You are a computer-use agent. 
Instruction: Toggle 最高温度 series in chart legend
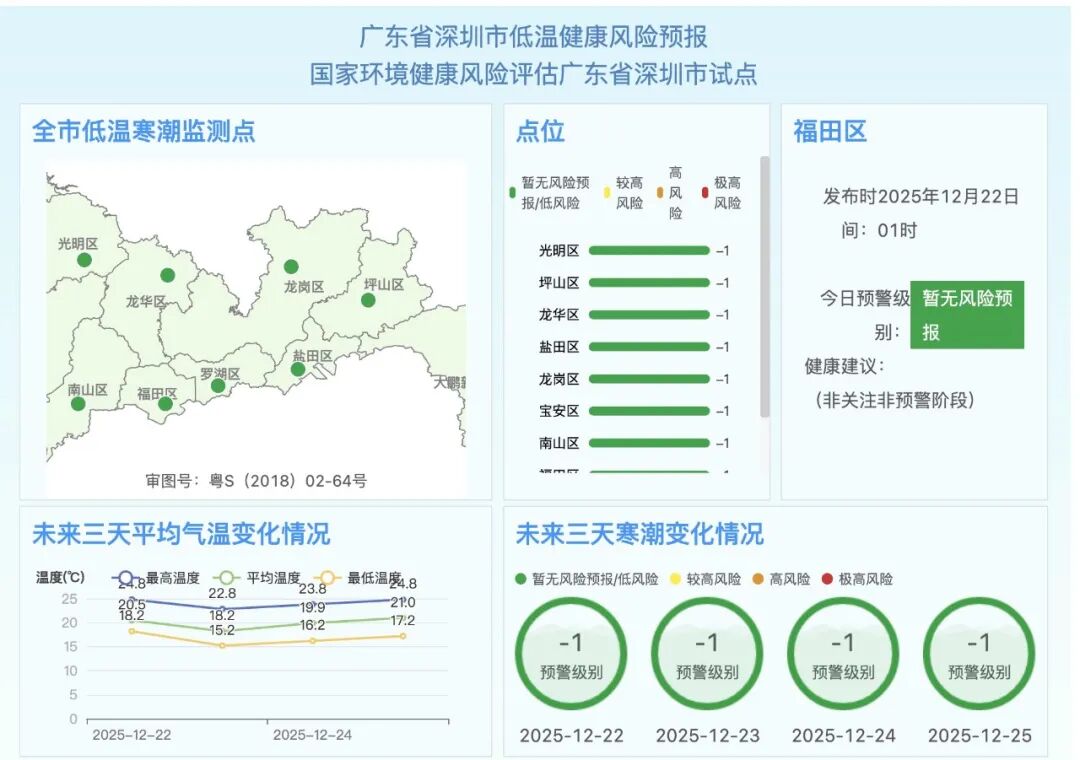click(158, 578)
